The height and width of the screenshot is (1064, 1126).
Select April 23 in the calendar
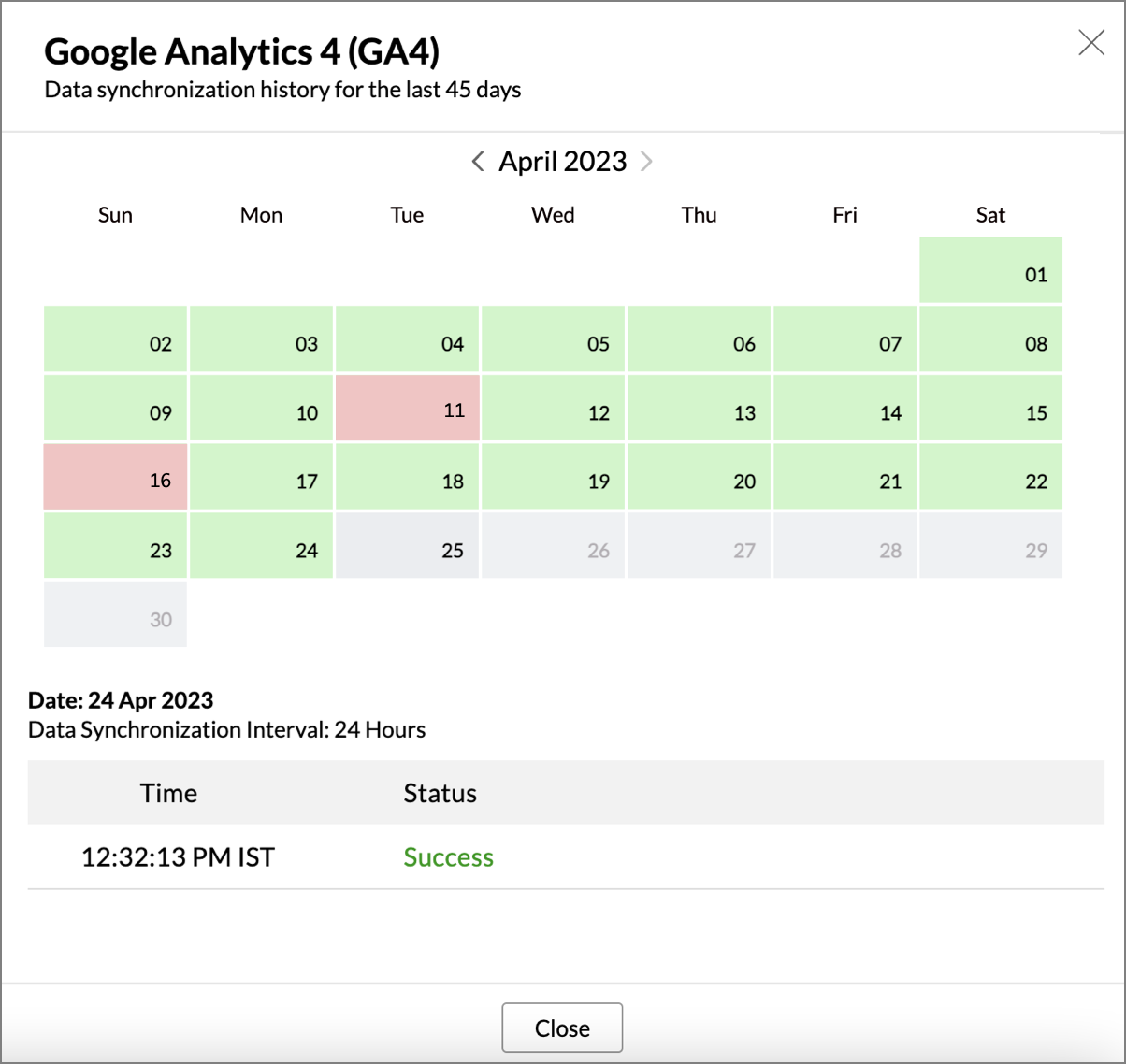click(x=116, y=546)
